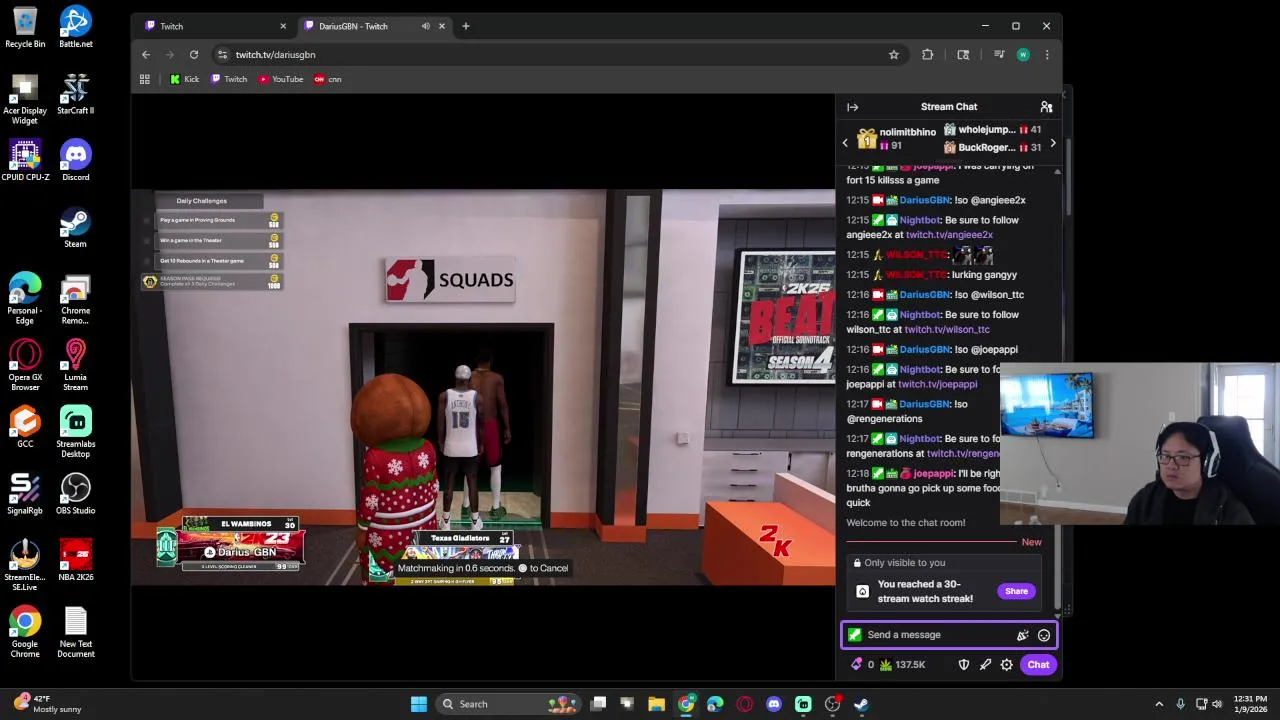The image size is (1280, 720).
Task: Close the first Twitch tab
Action: click(x=283, y=26)
